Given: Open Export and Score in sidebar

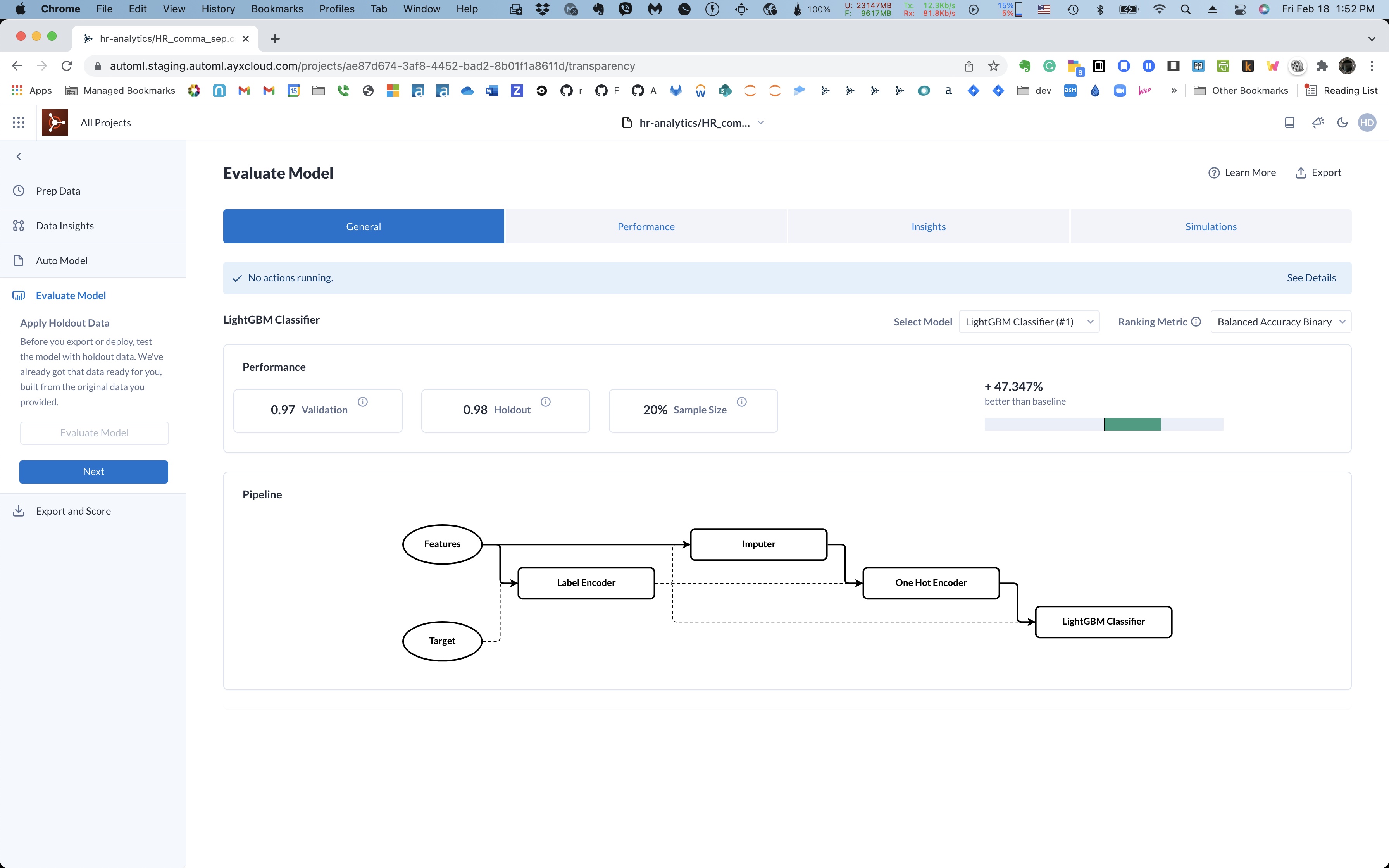Looking at the screenshot, I should (73, 510).
